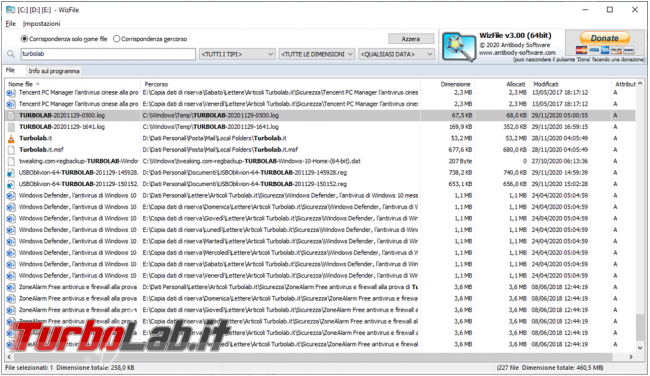Image resolution: width=650 pixels, height=376 pixels.
Task: Click in the search field containing turbolab
Action: 108,54
